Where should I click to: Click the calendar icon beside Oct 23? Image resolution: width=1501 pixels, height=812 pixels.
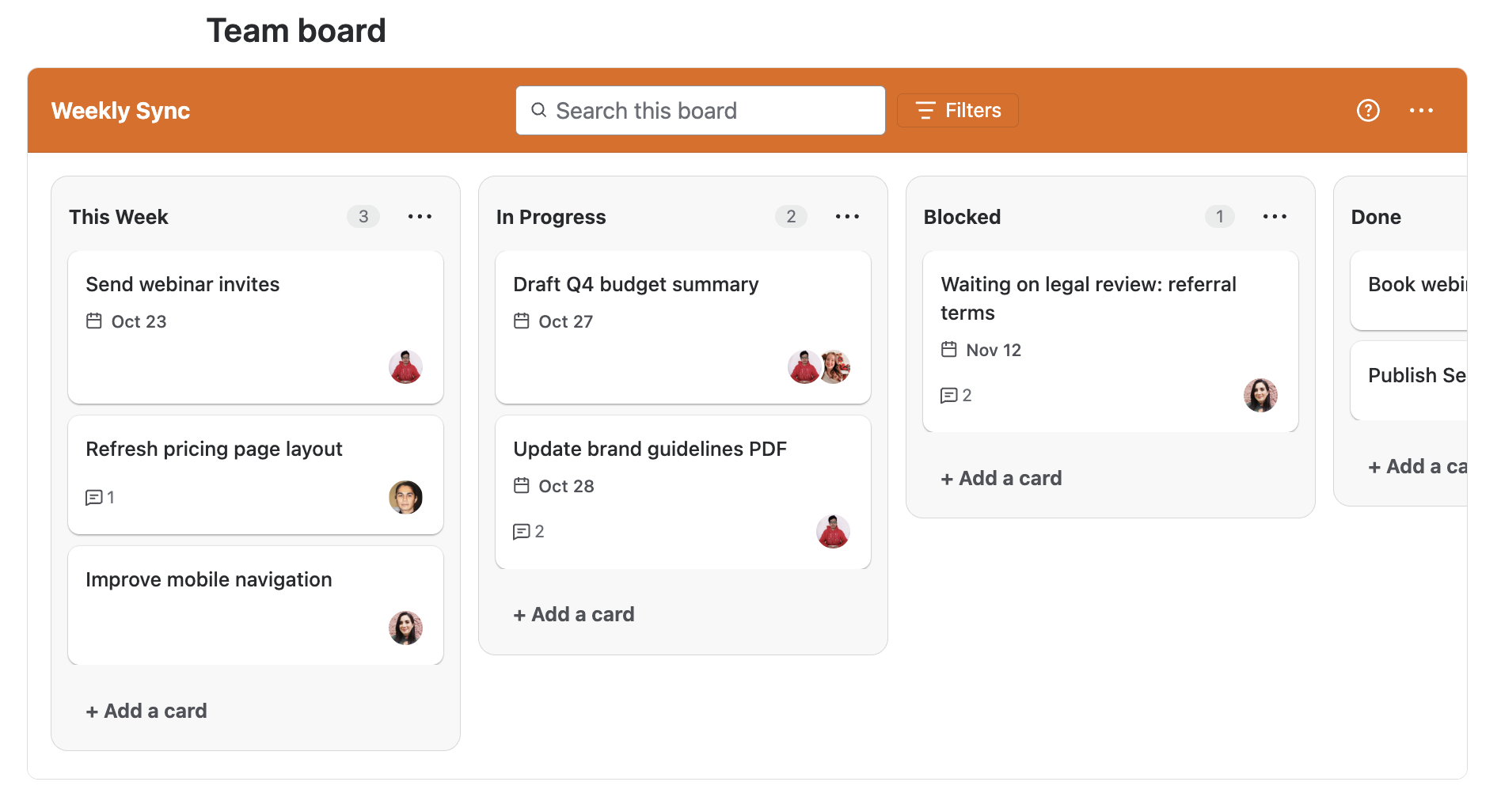pyautogui.click(x=94, y=321)
